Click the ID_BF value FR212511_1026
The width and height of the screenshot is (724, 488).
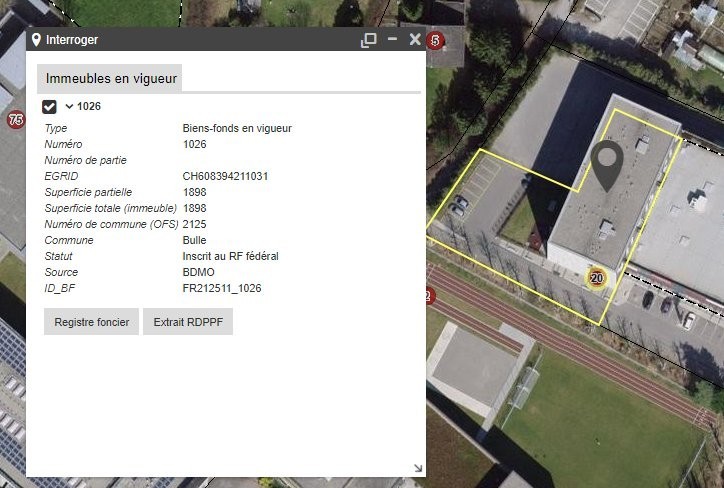pos(222,288)
